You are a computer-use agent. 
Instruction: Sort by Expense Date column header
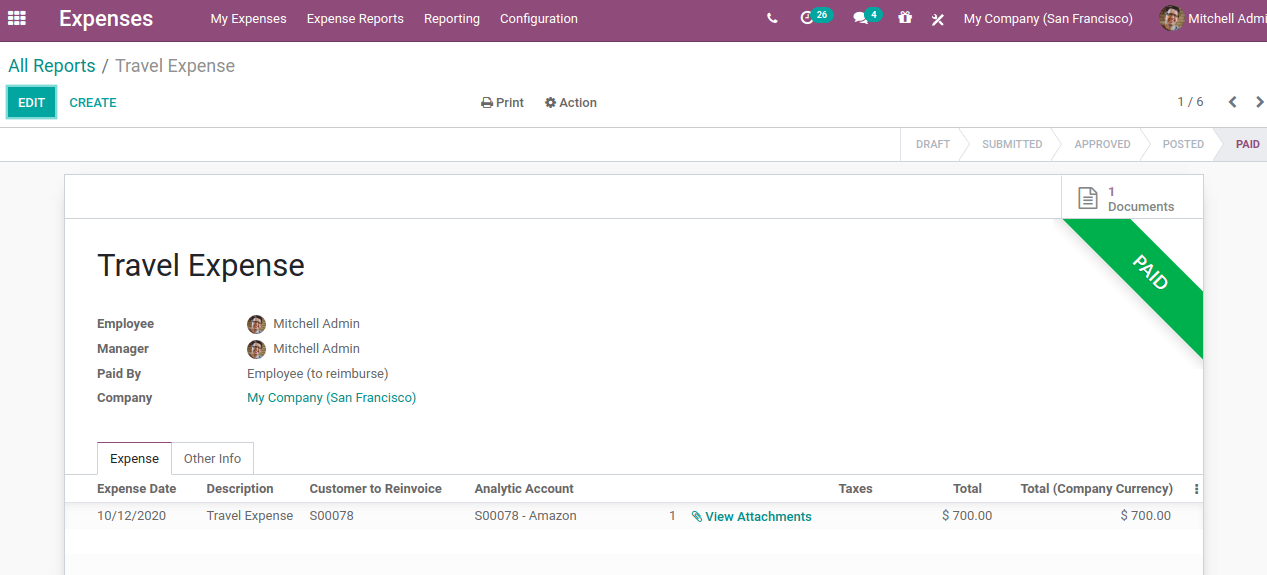pos(136,489)
